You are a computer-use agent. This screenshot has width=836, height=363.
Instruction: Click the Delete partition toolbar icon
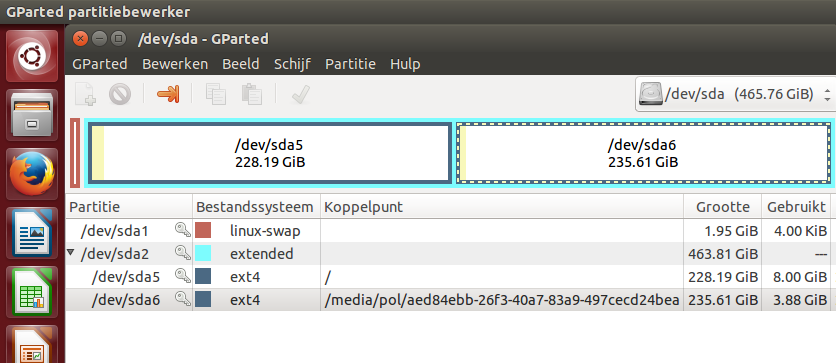[120, 95]
